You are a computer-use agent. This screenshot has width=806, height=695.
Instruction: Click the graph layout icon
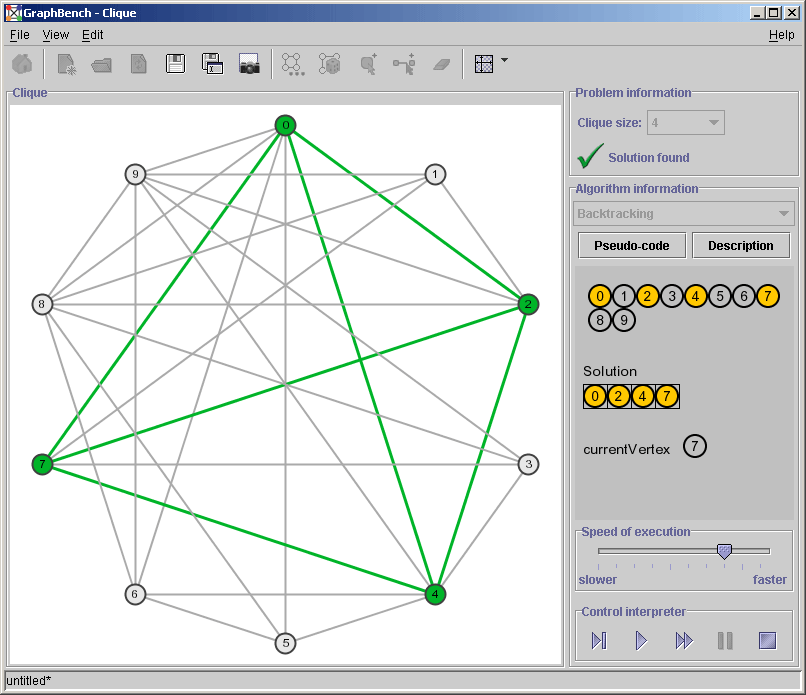click(x=292, y=64)
